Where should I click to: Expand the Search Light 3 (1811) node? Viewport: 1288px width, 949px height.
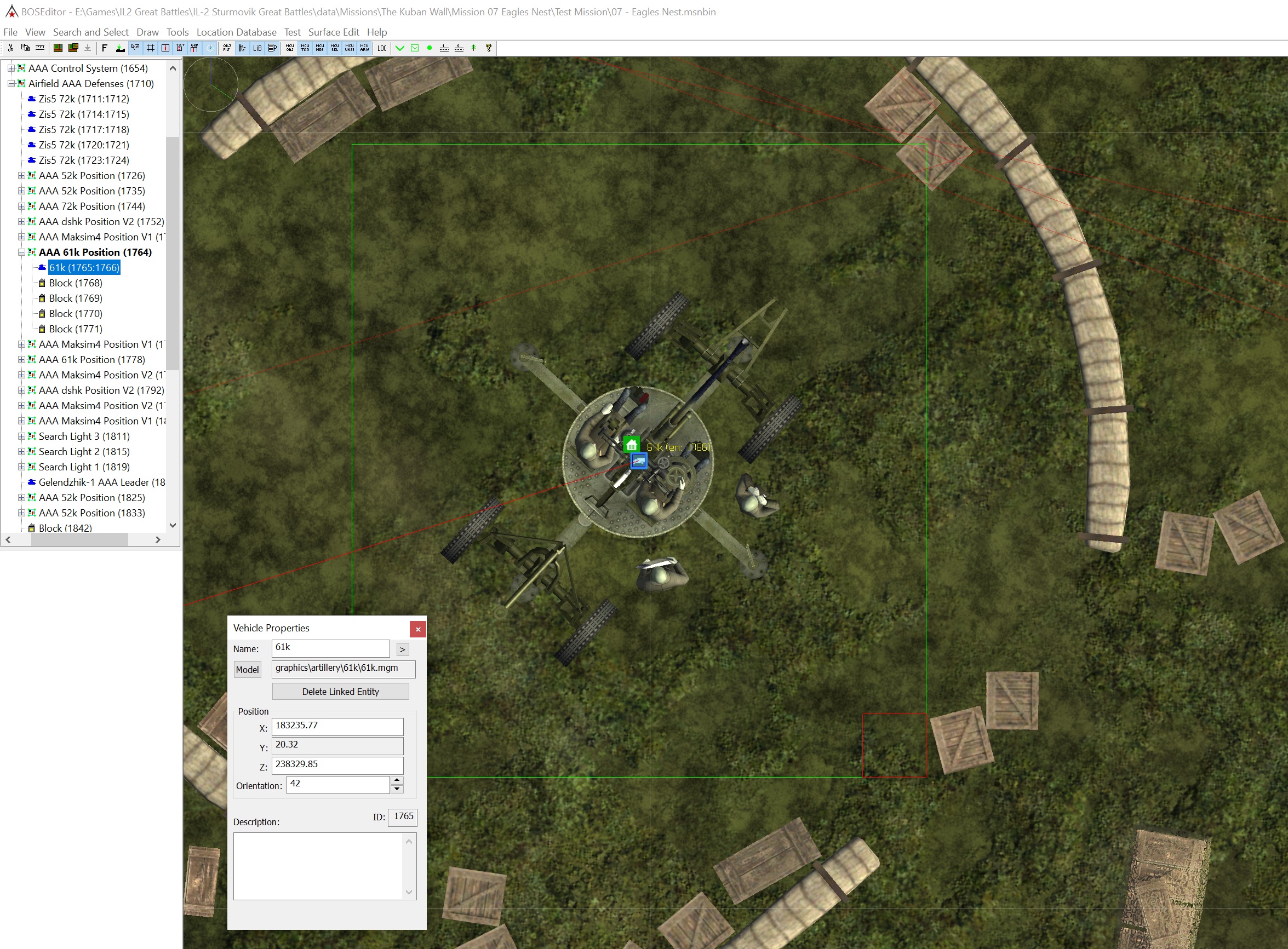[21, 436]
